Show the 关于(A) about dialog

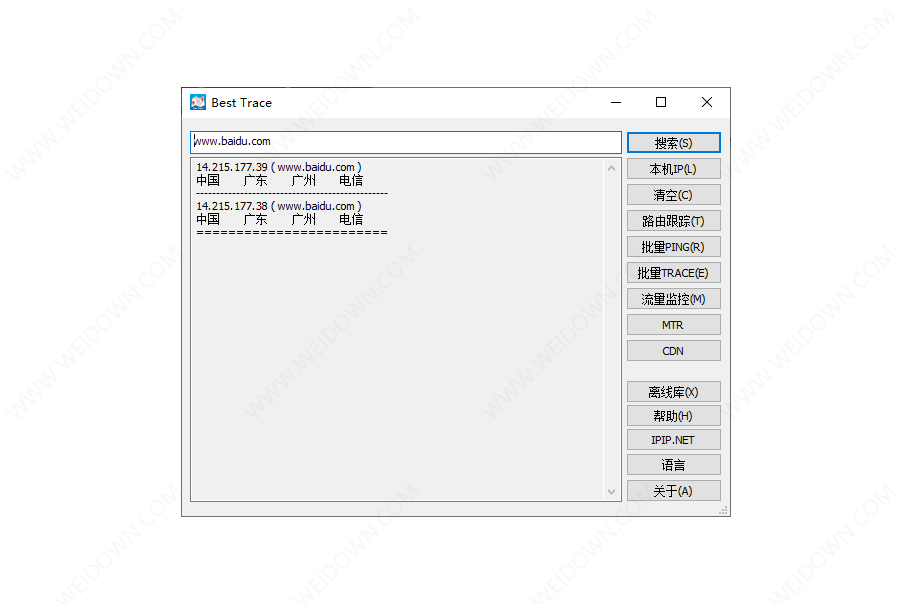(x=673, y=491)
